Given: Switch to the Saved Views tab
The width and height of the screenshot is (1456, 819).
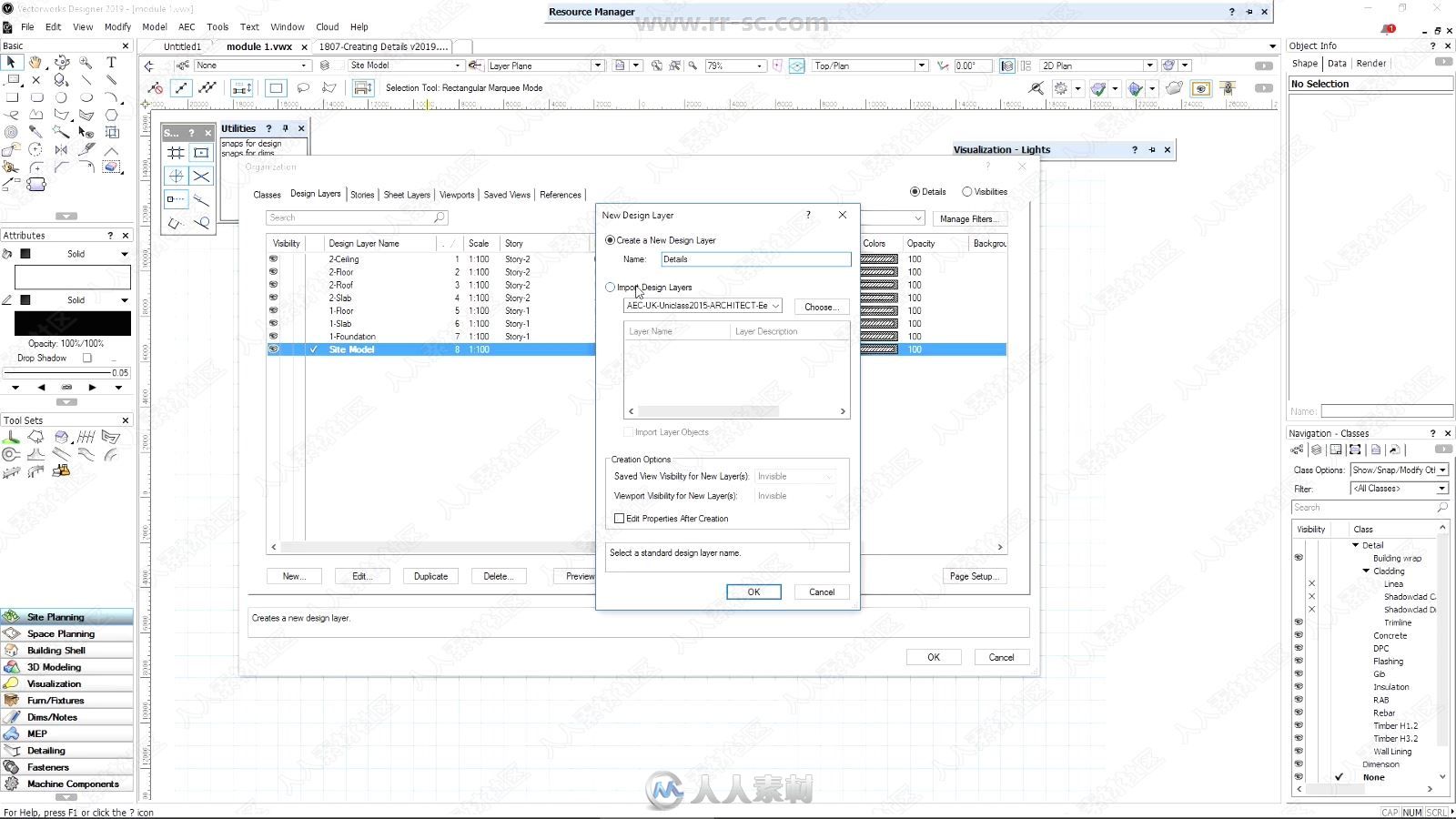Looking at the screenshot, I should 507,195.
